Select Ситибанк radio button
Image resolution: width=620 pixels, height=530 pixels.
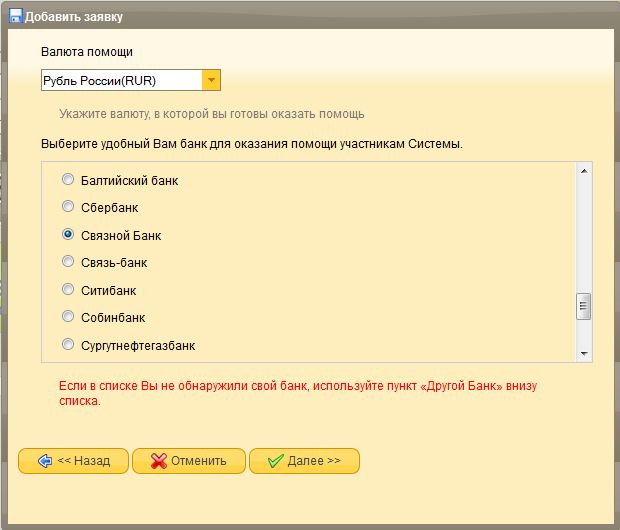coord(68,290)
